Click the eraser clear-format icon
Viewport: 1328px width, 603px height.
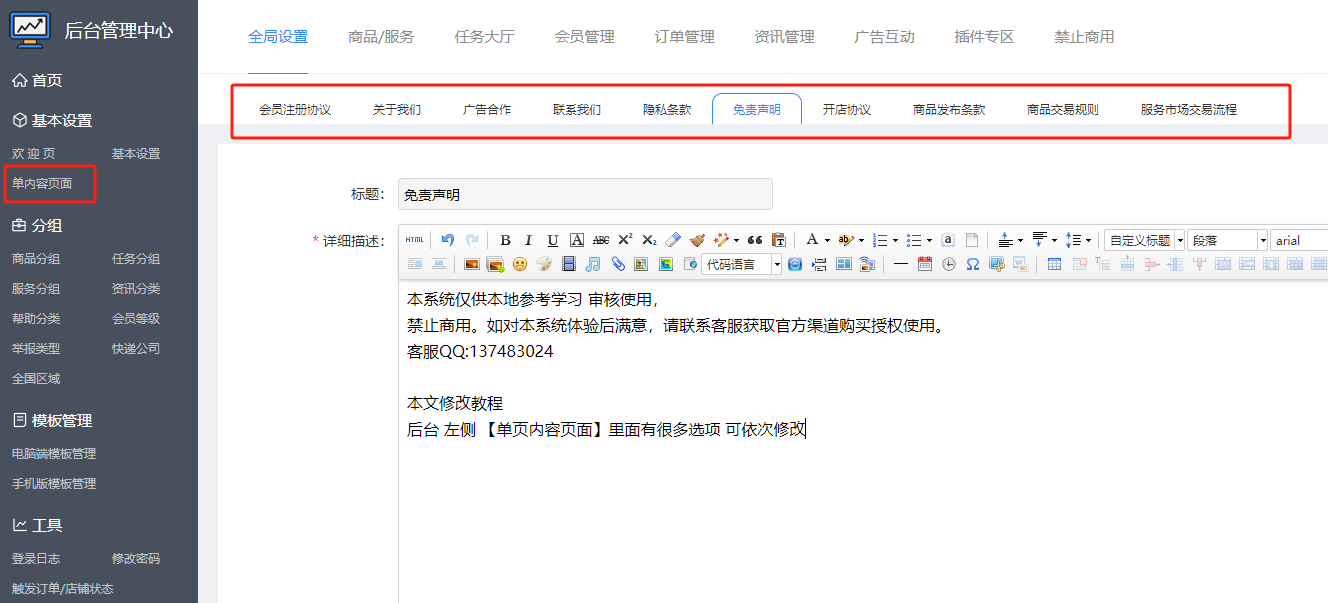[x=673, y=240]
